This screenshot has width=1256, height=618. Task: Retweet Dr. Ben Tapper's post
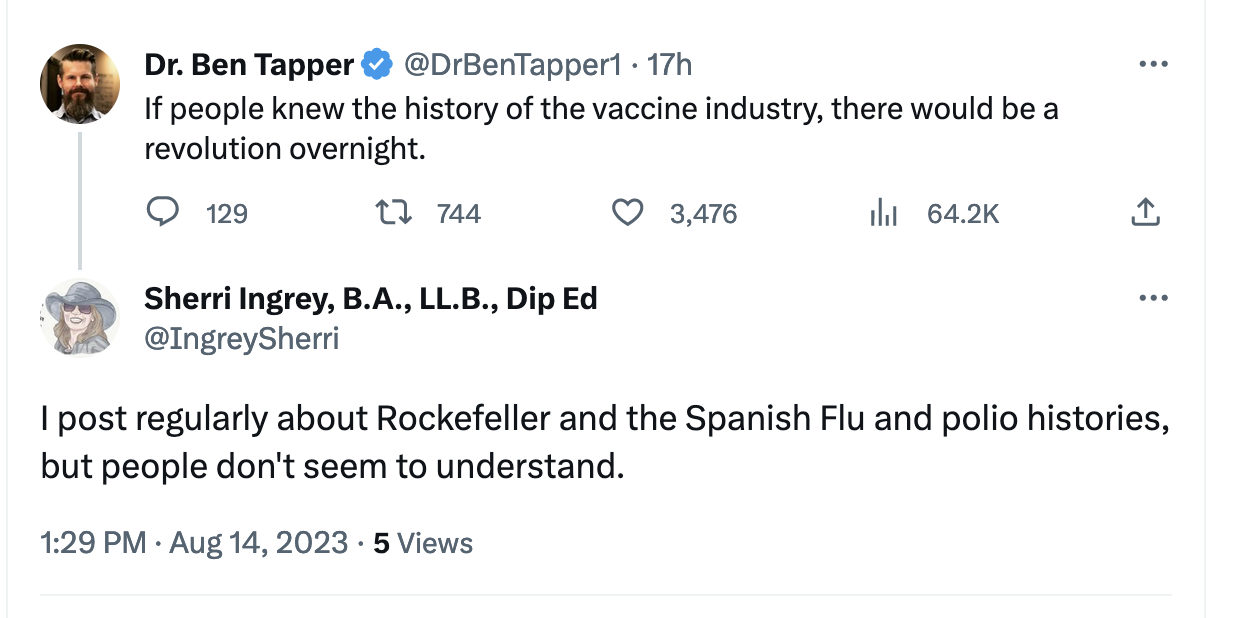(389, 213)
